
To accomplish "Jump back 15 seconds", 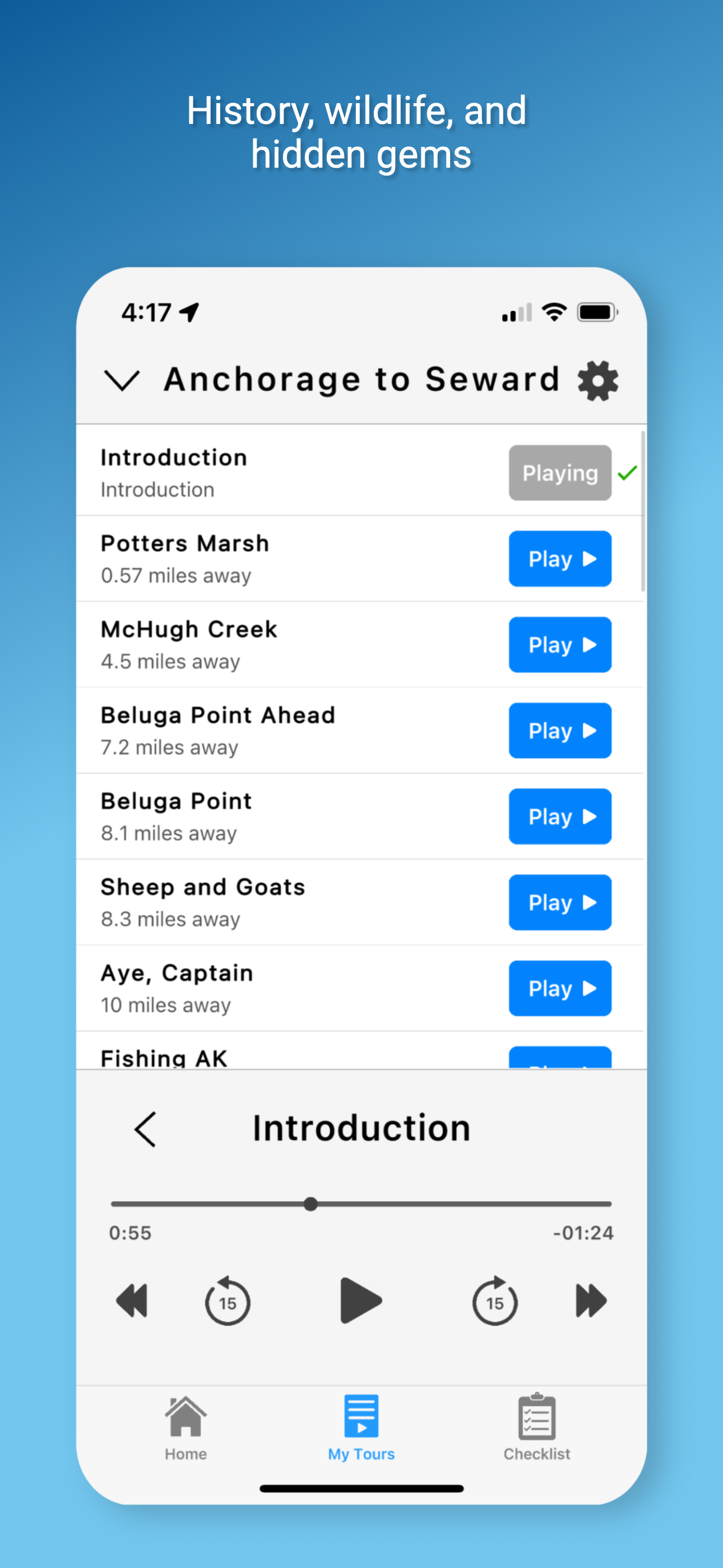I will pyautogui.click(x=227, y=1301).
